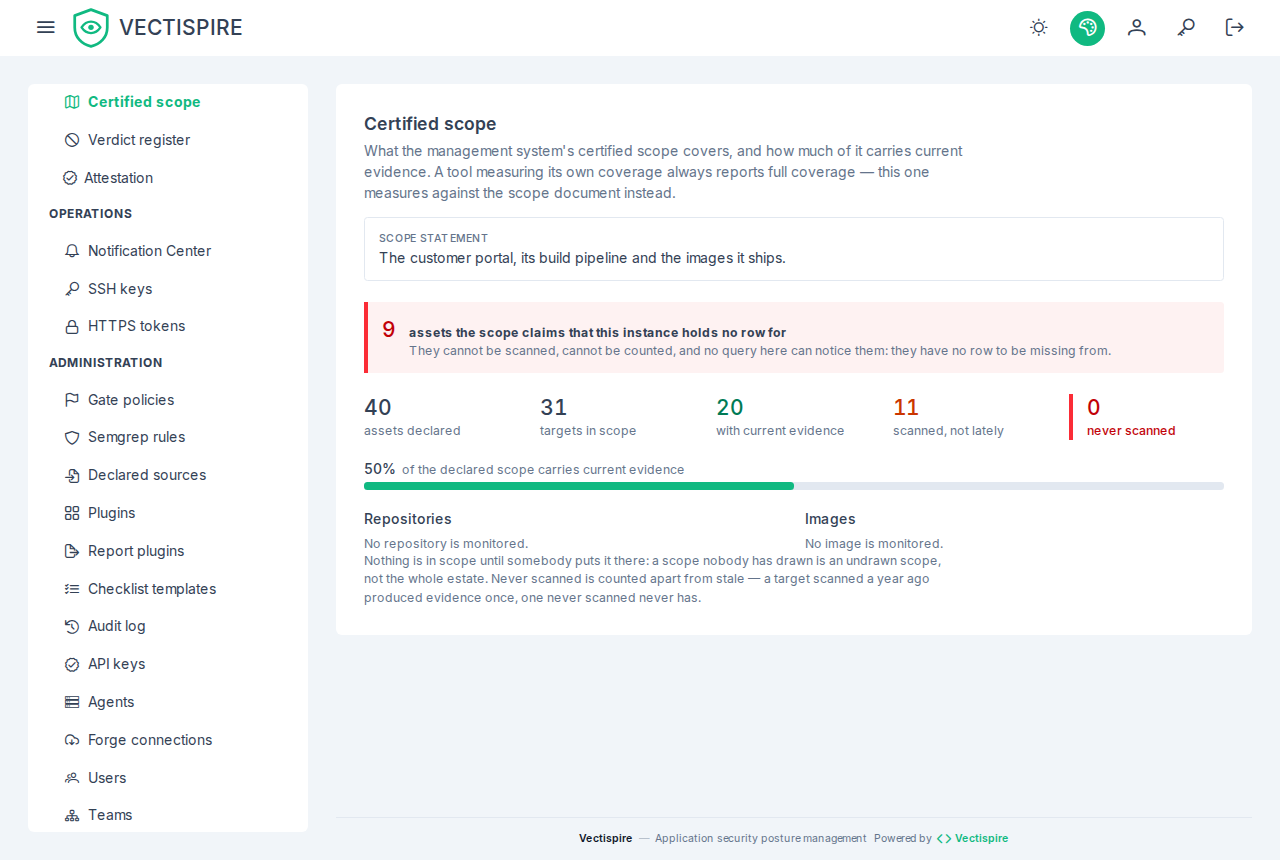This screenshot has width=1280, height=860.
Task: Click the '11 scanned, not lately' stat
Action: click(948, 417)
